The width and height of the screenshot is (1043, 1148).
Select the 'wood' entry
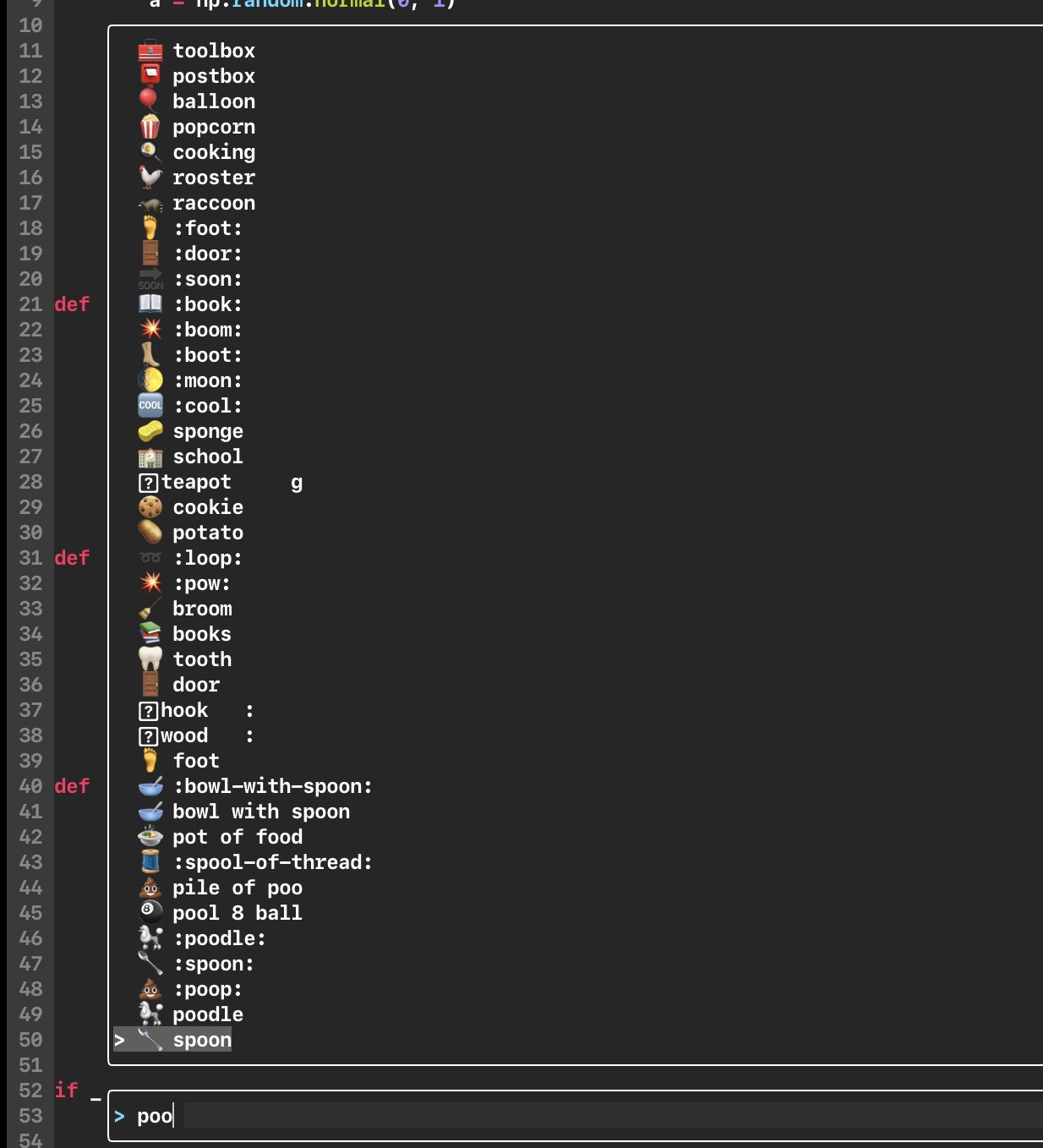pyautogui.click(x=184, y=735)
